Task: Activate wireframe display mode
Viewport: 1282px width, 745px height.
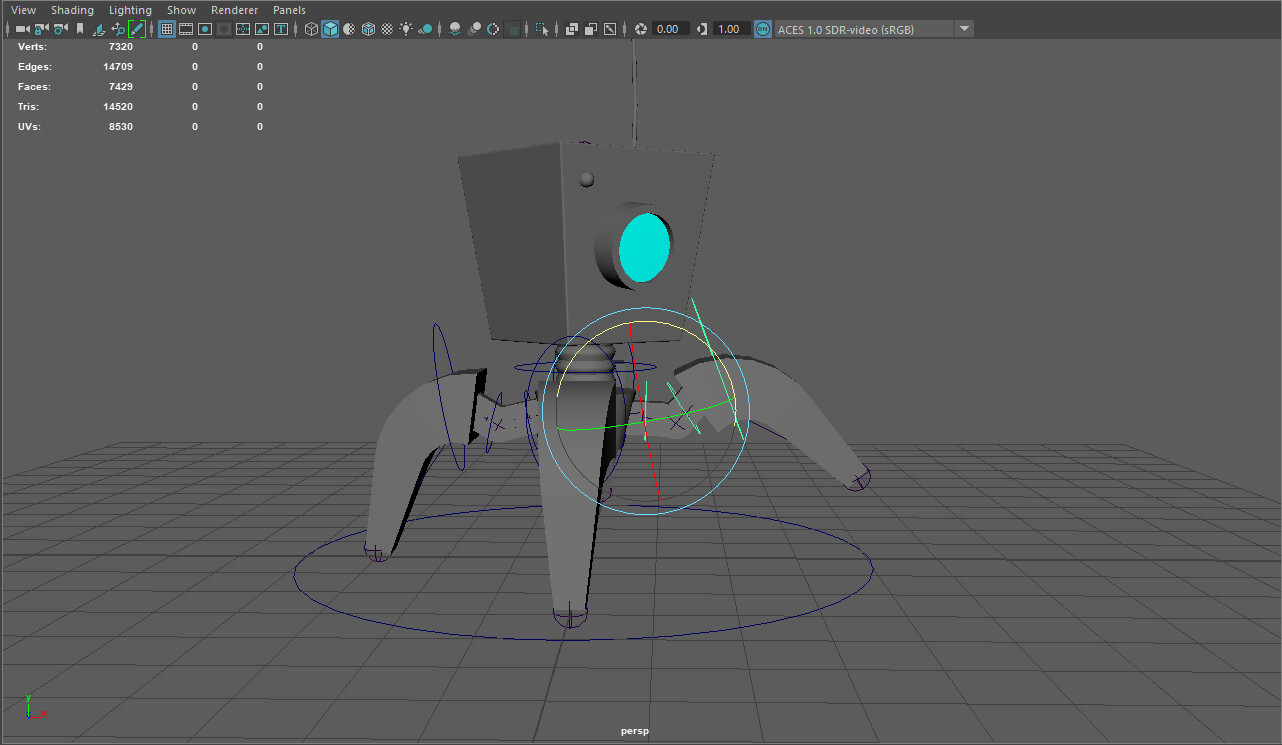Action: [x=310, y=28]
